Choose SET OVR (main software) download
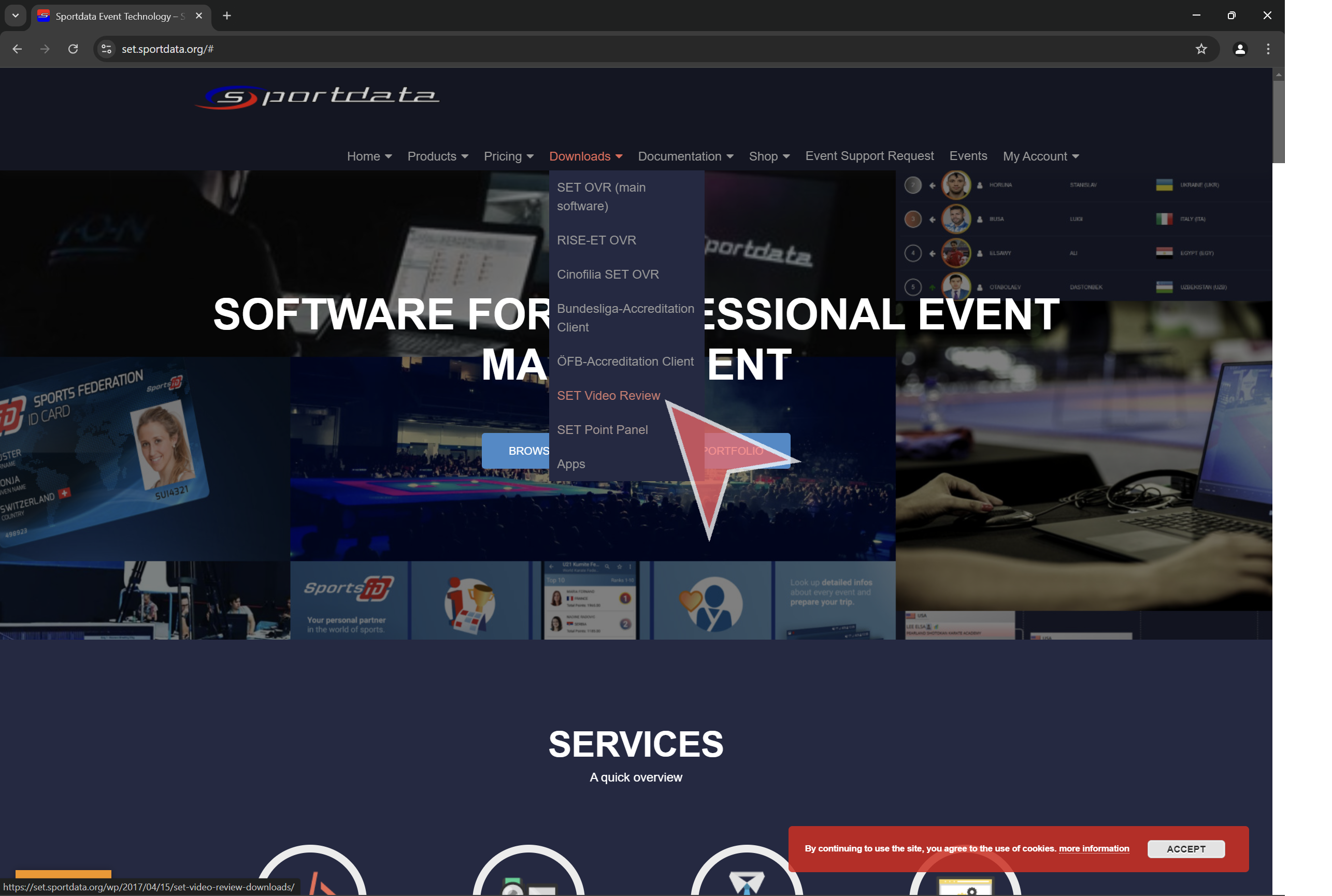This screenshot has width=1332, height=896. [626, 197]
